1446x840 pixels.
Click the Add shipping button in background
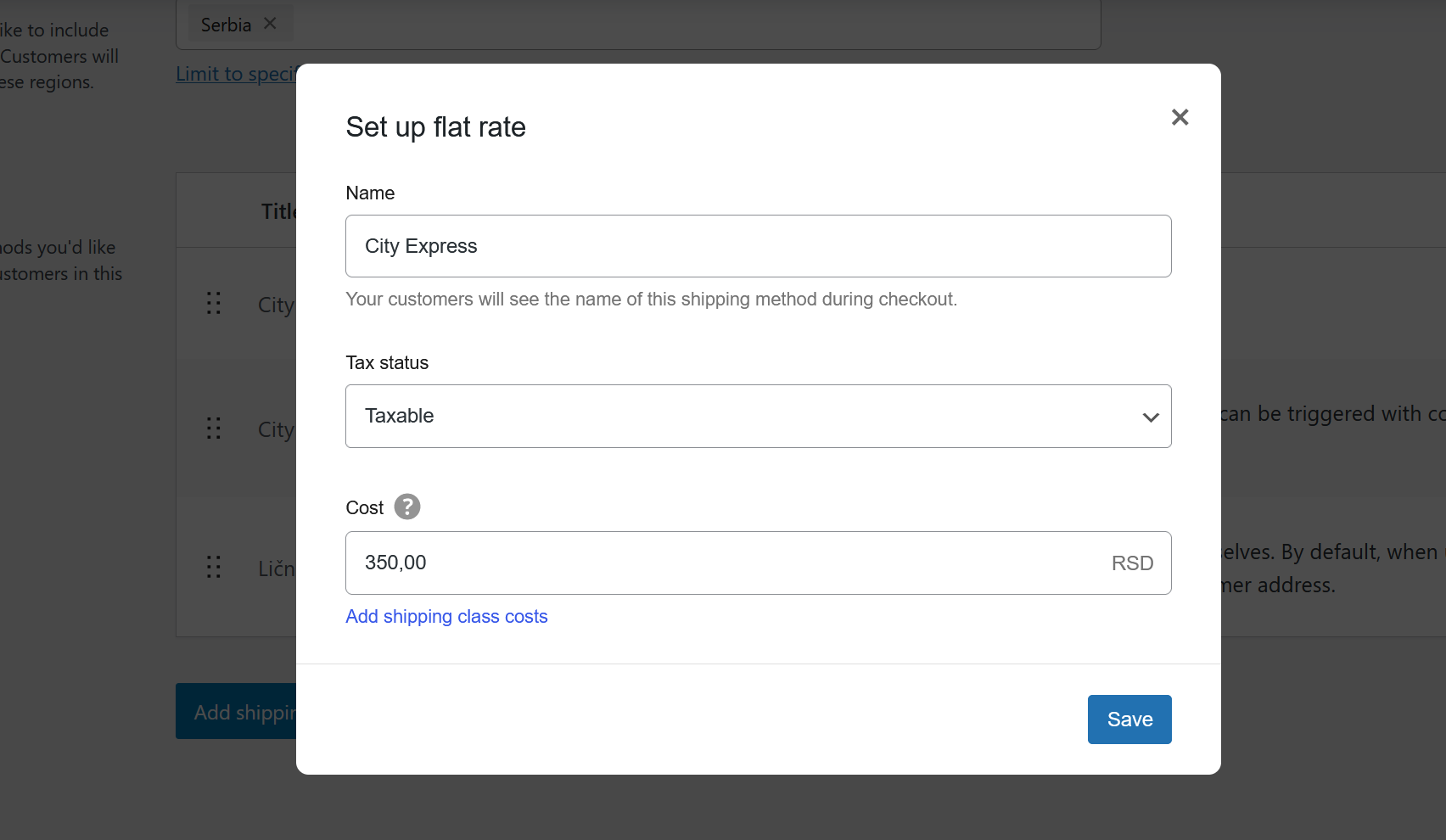click(236, 711)
